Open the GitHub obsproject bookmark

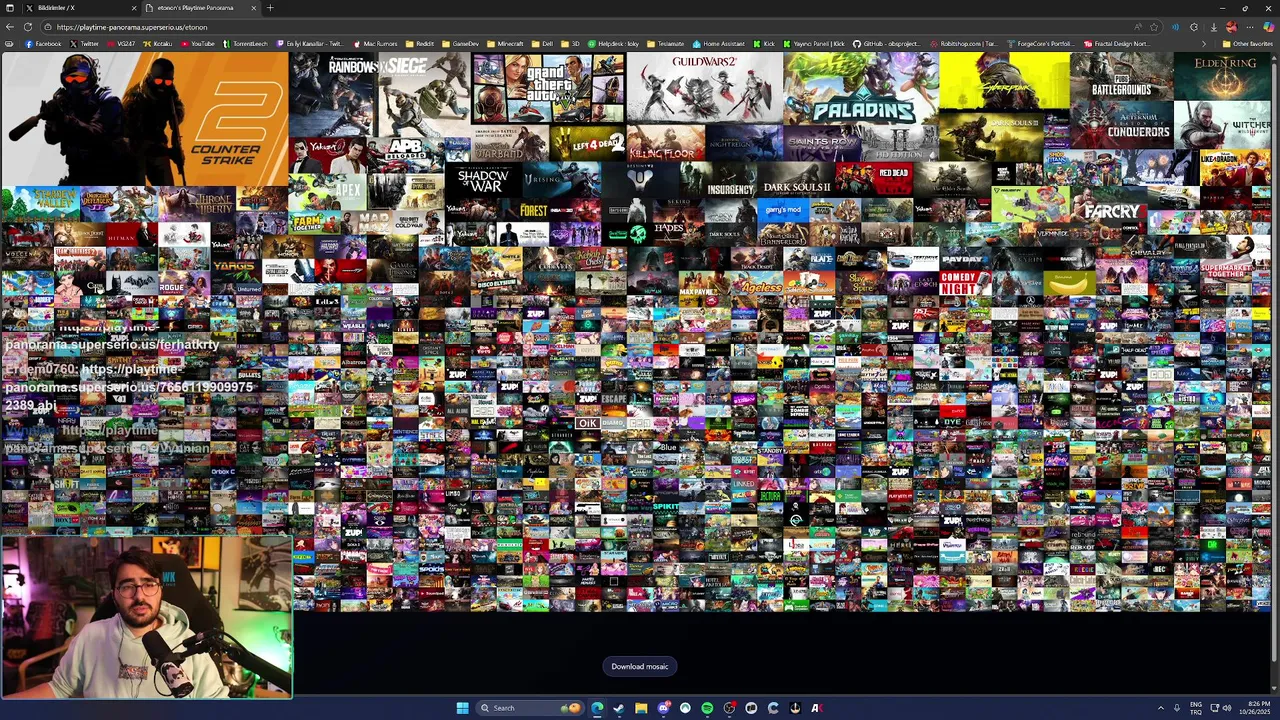(x=887, y=44)
